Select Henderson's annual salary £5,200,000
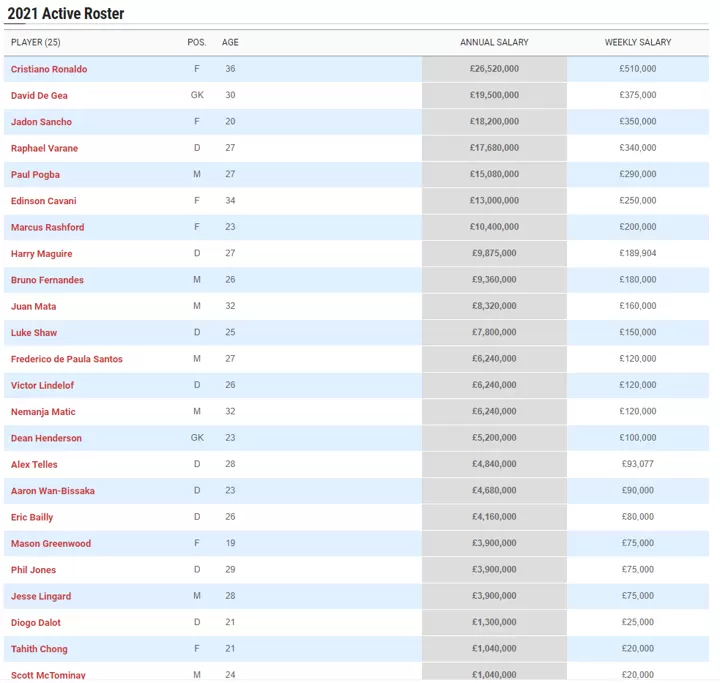This screenshot has width=720, height=683. pos(495,438)
